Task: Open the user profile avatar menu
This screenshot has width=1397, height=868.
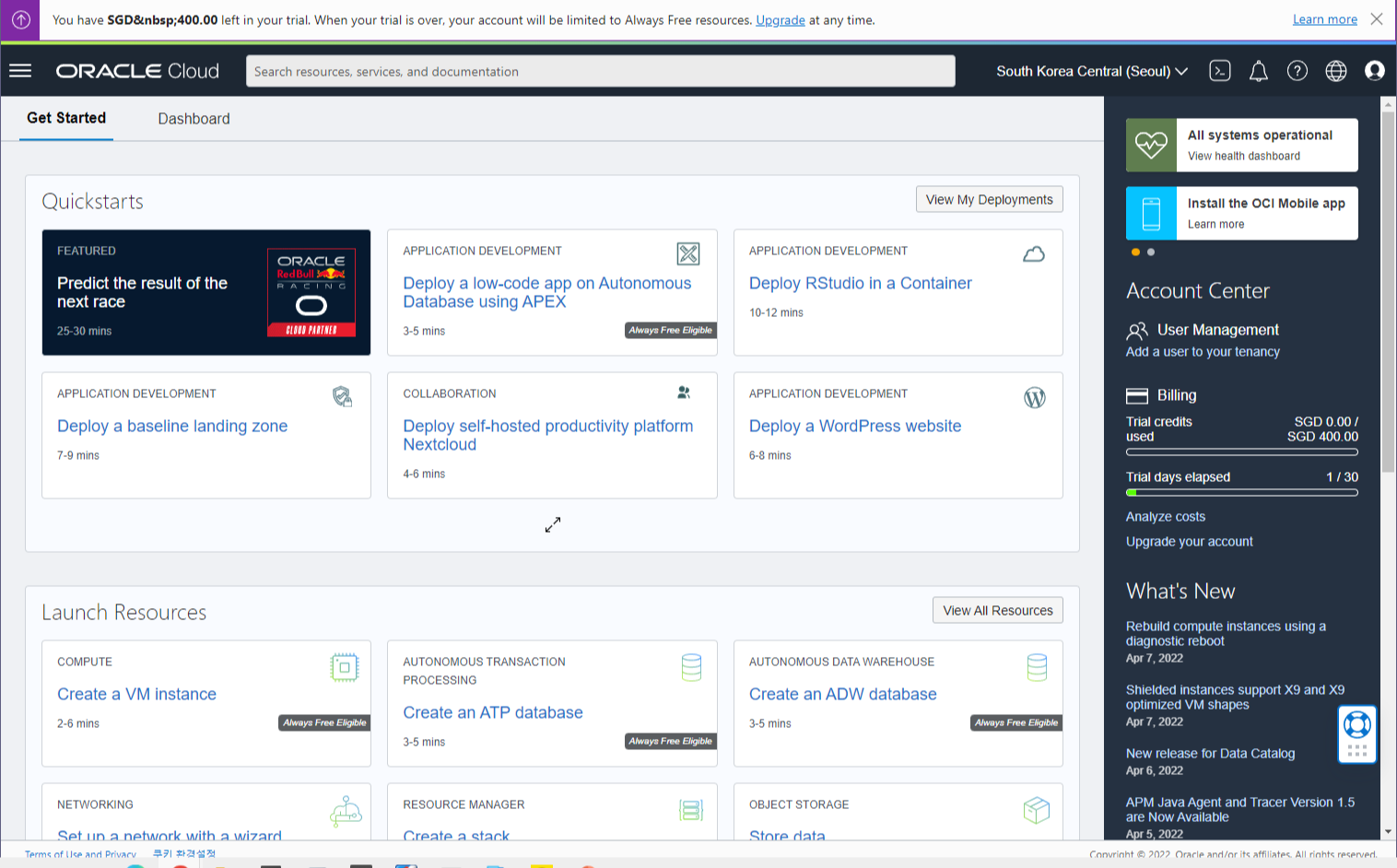Action: 1375,71
